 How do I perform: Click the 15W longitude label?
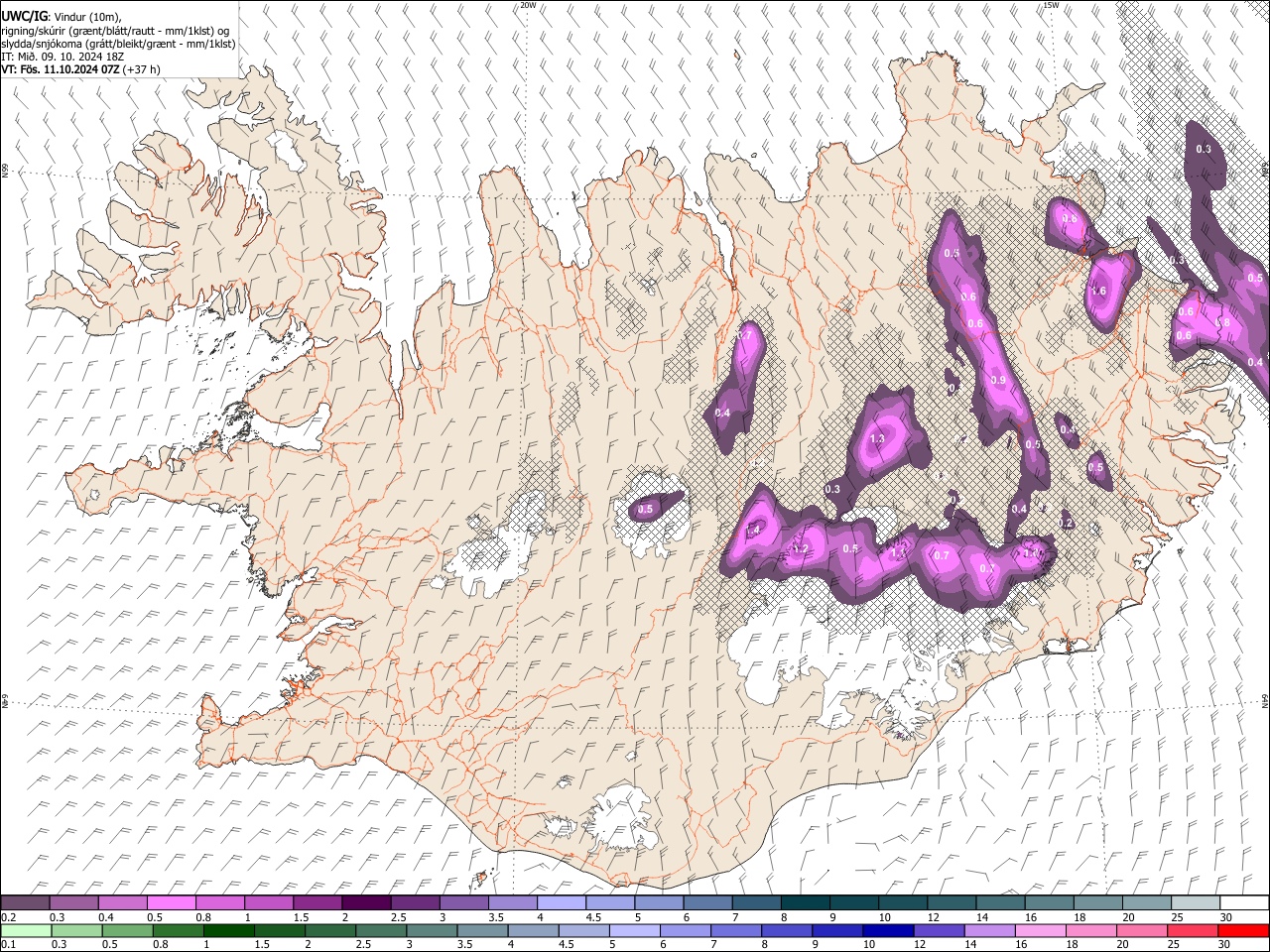coord(1050,5)
